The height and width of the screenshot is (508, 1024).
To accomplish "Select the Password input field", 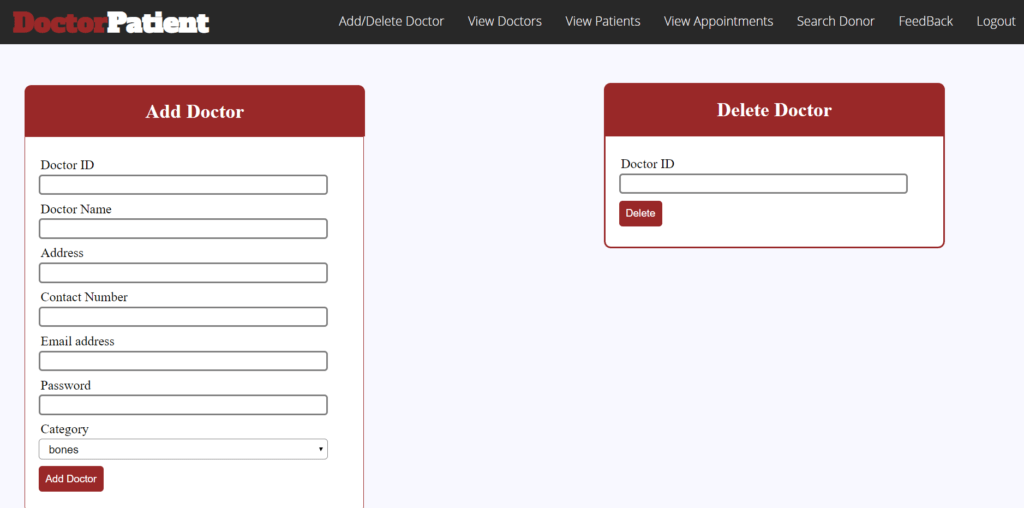I will (x=183, y=405).
